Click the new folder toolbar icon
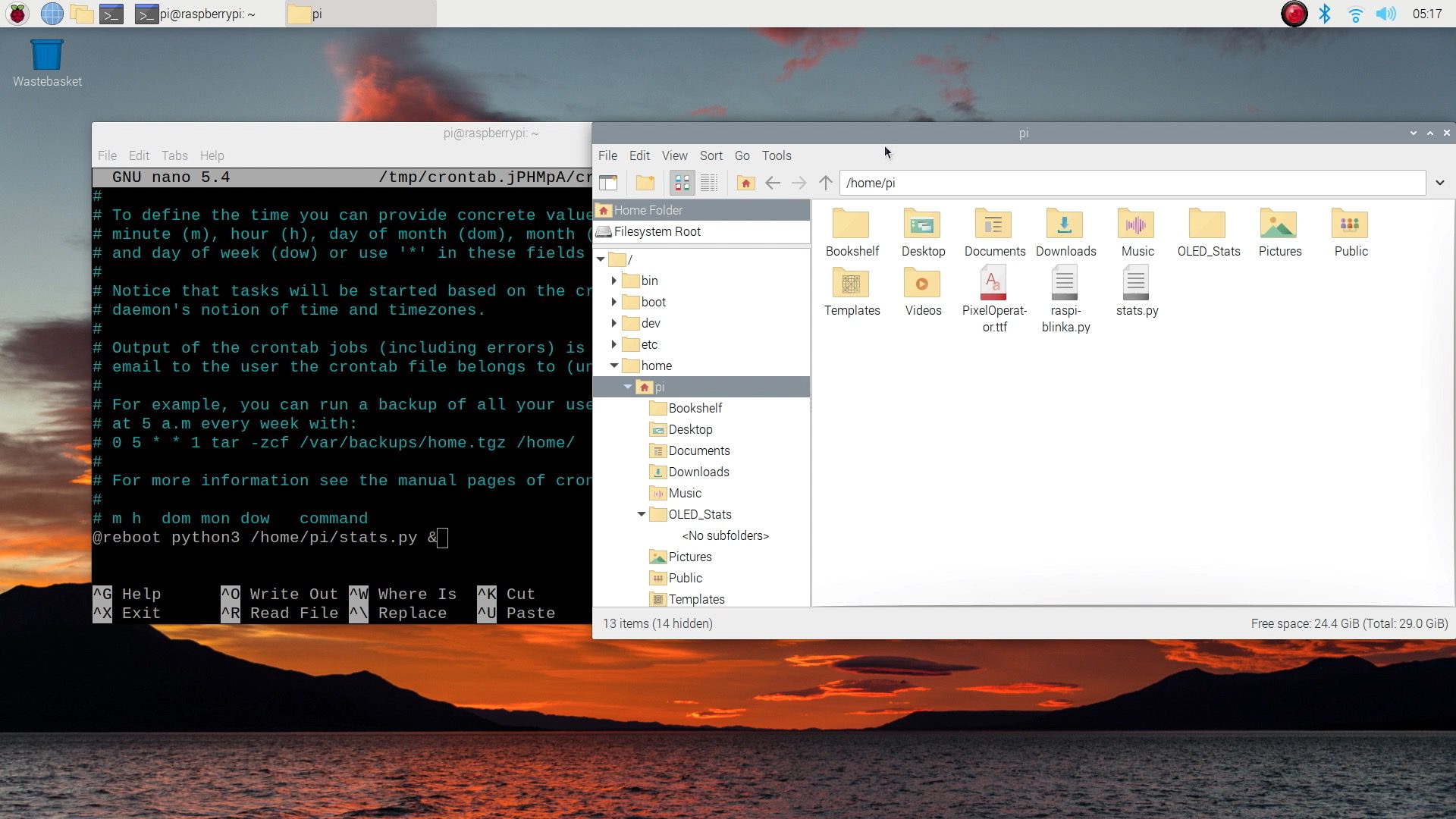This screenshot has height=819, width=1456. click(645, 183)
